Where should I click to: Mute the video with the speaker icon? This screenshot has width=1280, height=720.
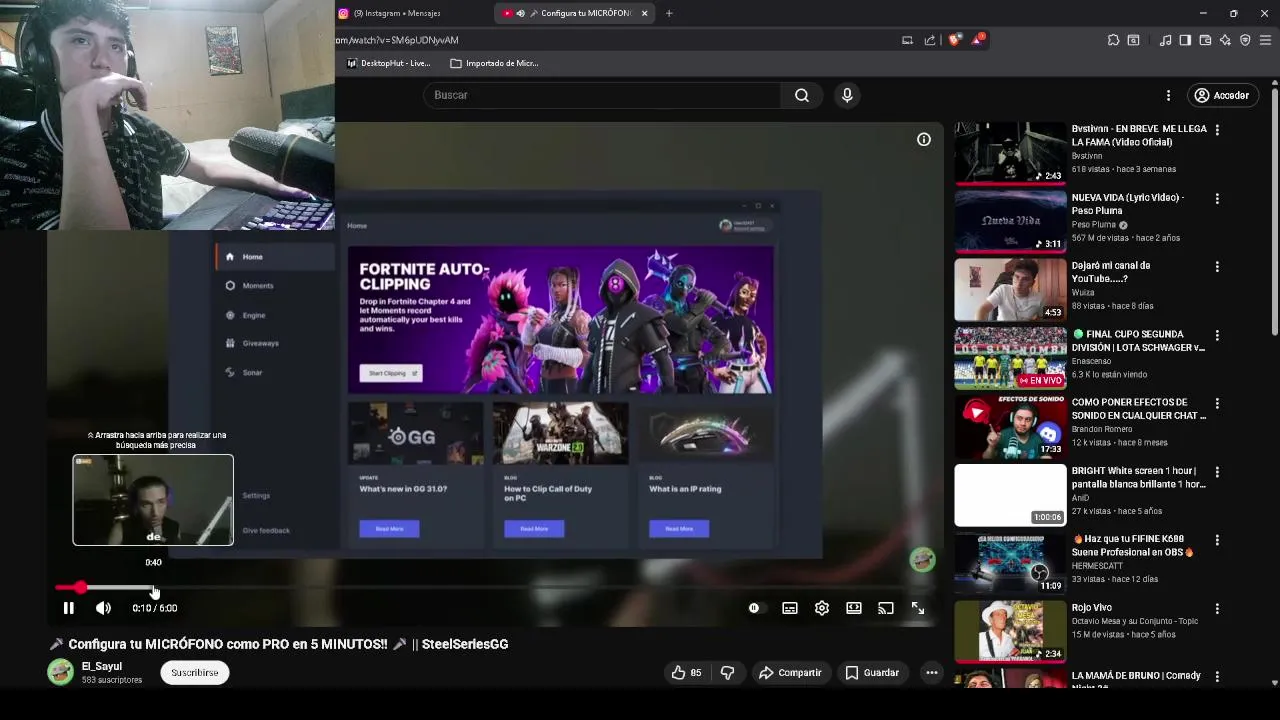[x=103, y=608]
